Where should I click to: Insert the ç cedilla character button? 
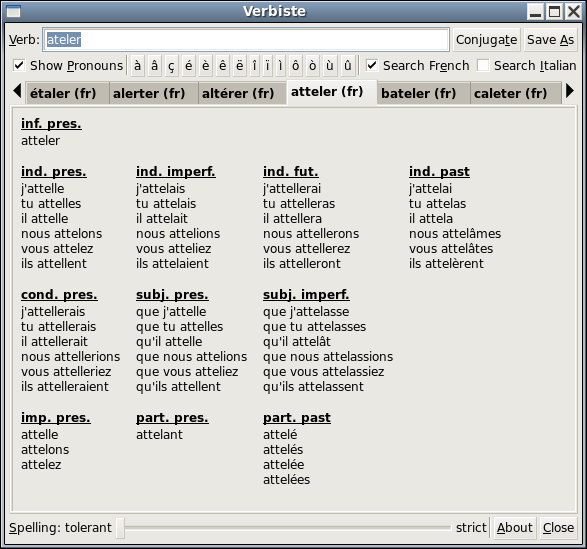171,66
